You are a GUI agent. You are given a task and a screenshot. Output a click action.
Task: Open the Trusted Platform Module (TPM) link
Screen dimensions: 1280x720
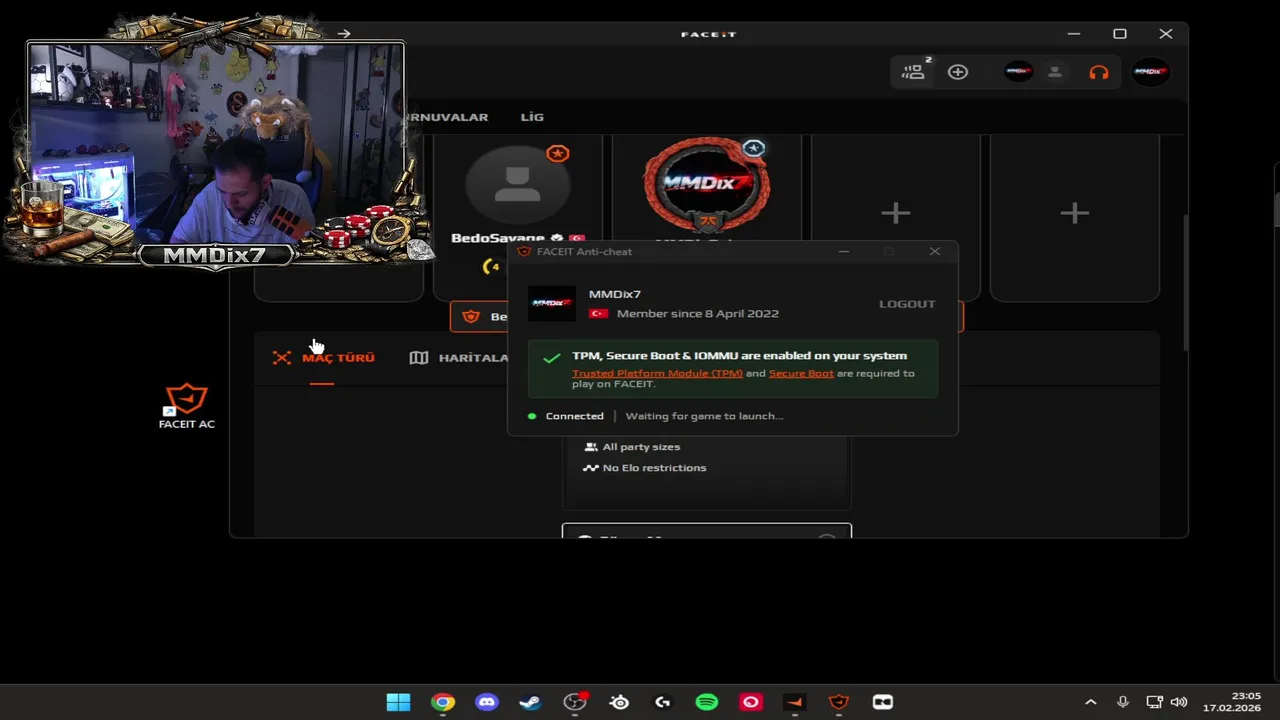pyautogui.click(x=657, y=373)
